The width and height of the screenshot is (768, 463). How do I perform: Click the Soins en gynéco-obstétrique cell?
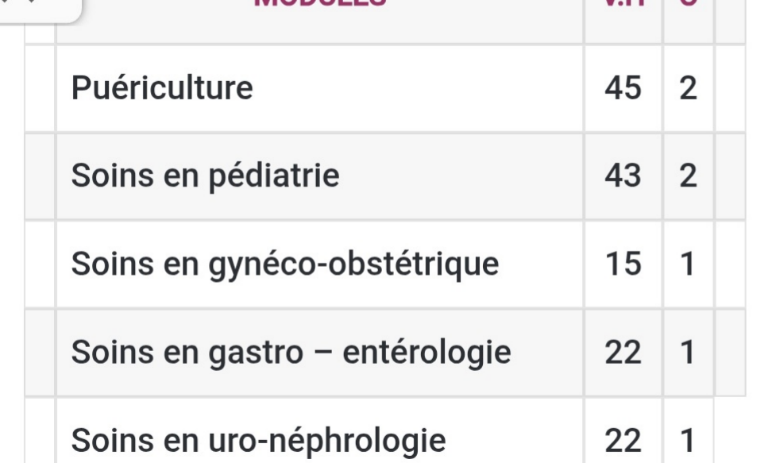[x=320, y=264]
